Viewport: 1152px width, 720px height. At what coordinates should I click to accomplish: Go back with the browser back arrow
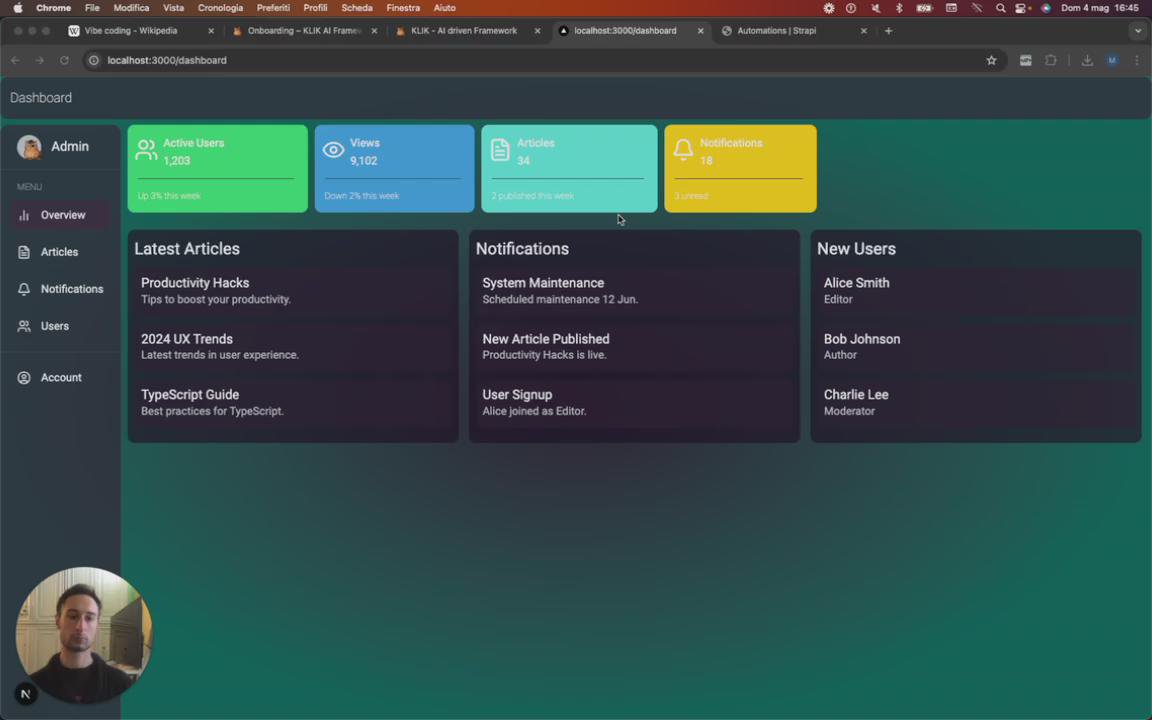[15, 60]
